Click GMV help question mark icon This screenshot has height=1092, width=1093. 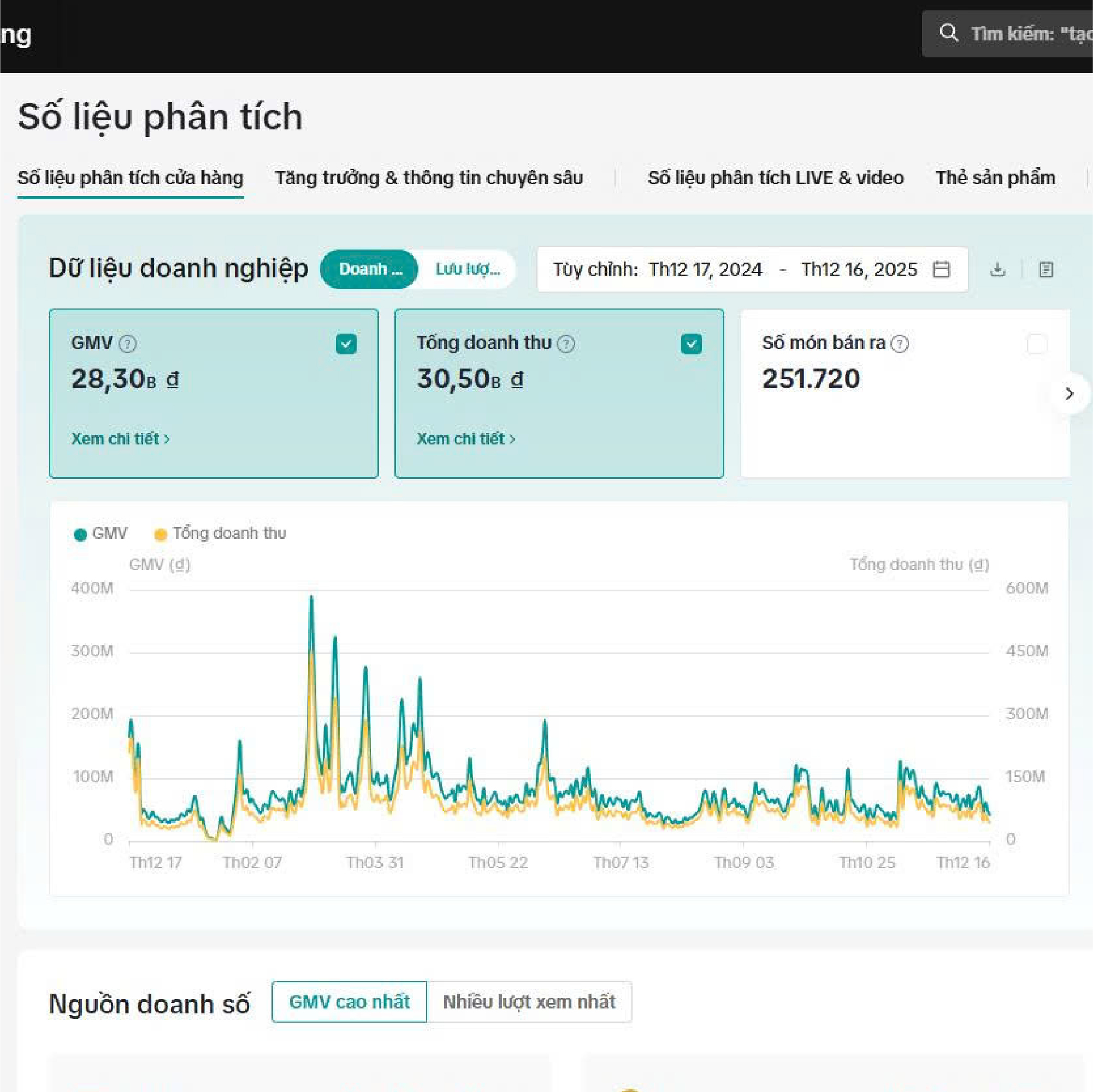[x=128, y=343]
